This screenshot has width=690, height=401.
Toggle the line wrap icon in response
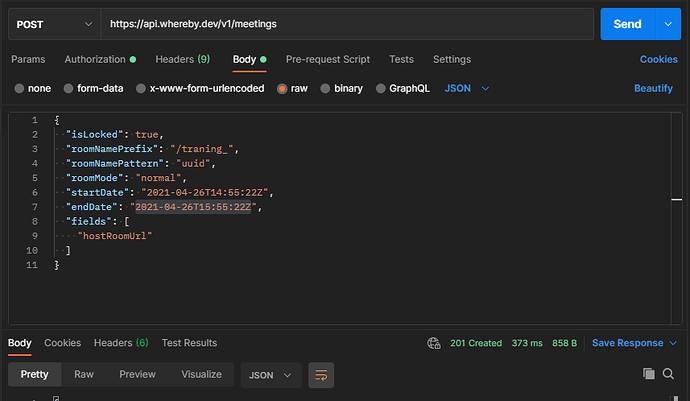pos(321,375)
